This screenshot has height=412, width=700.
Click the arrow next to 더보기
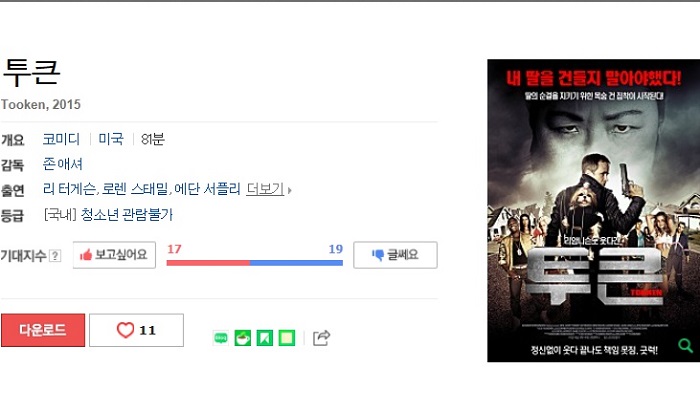(x=289, y=191)
